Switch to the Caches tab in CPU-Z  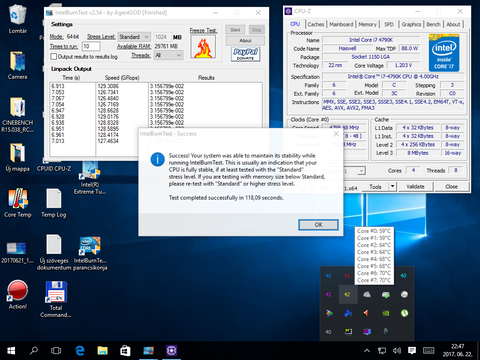pyautogui.click(x=316, y=24)
